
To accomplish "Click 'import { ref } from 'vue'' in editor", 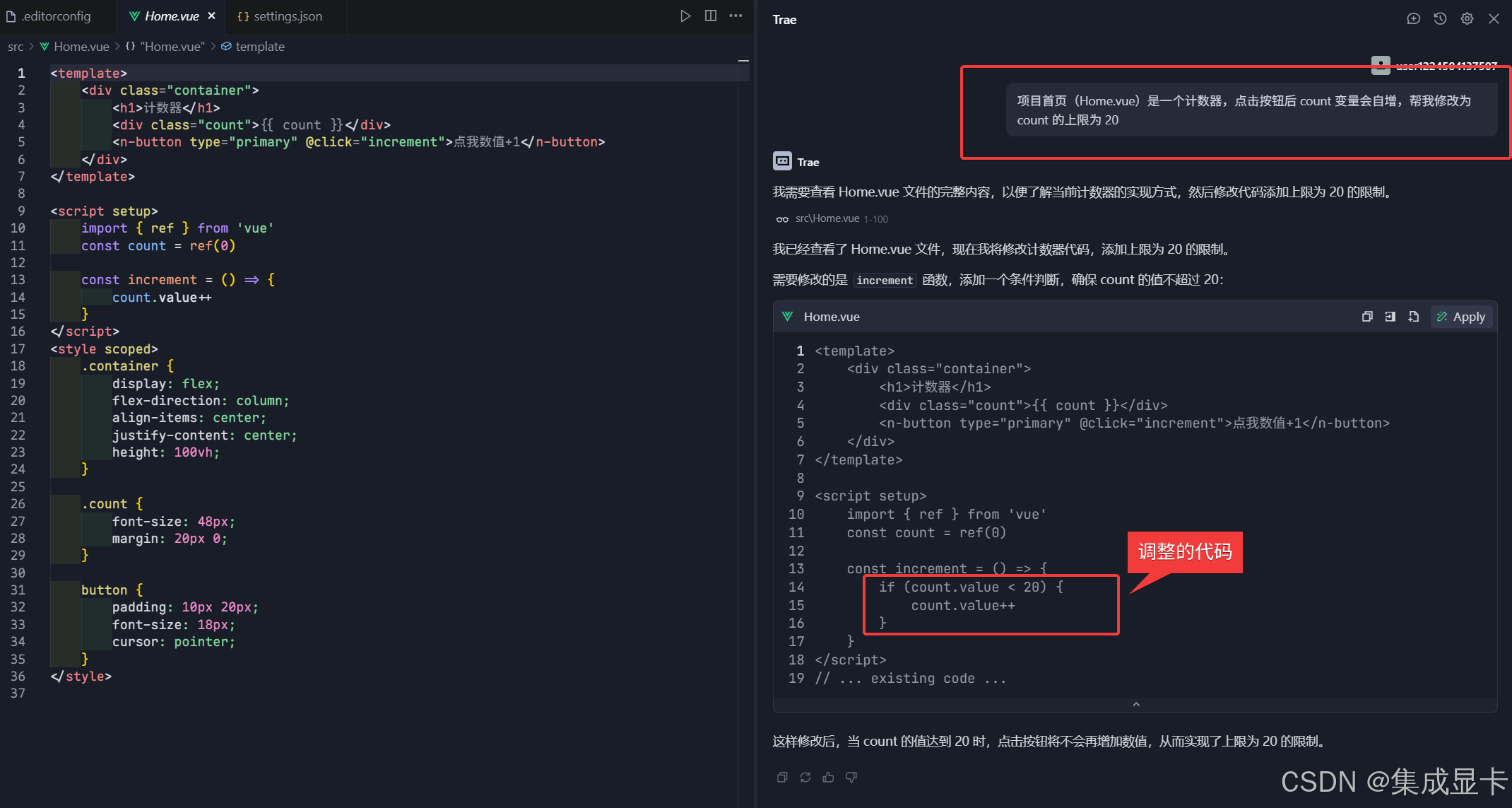I will [177, 228].
